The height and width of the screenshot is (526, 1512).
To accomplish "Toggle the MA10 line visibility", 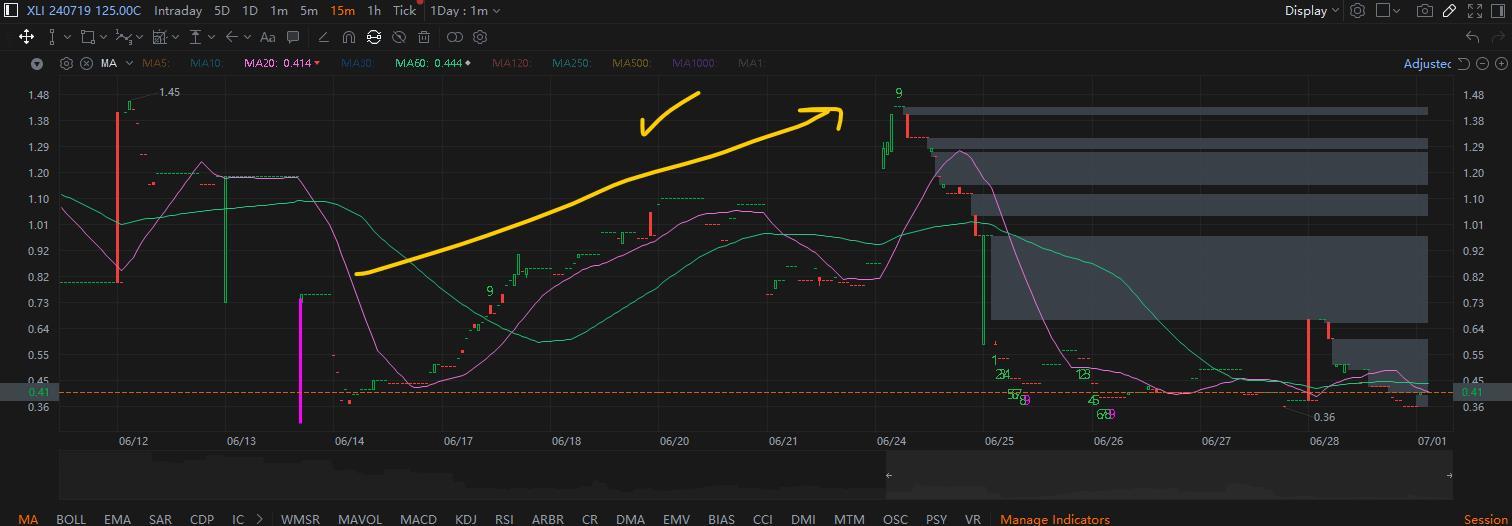I will coord(205,63).
